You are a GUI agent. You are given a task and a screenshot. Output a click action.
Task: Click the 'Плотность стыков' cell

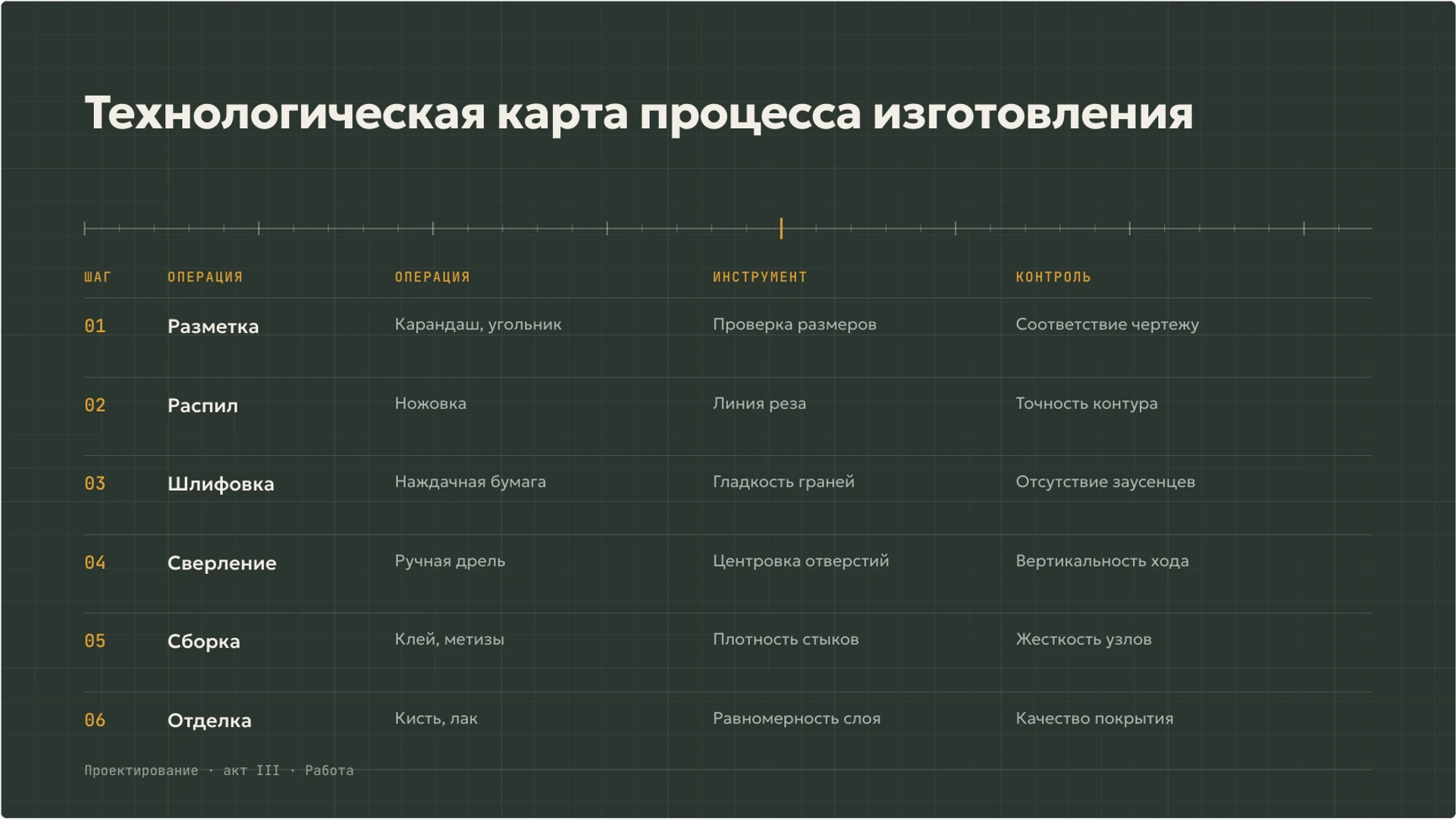(x=786, y=639)
